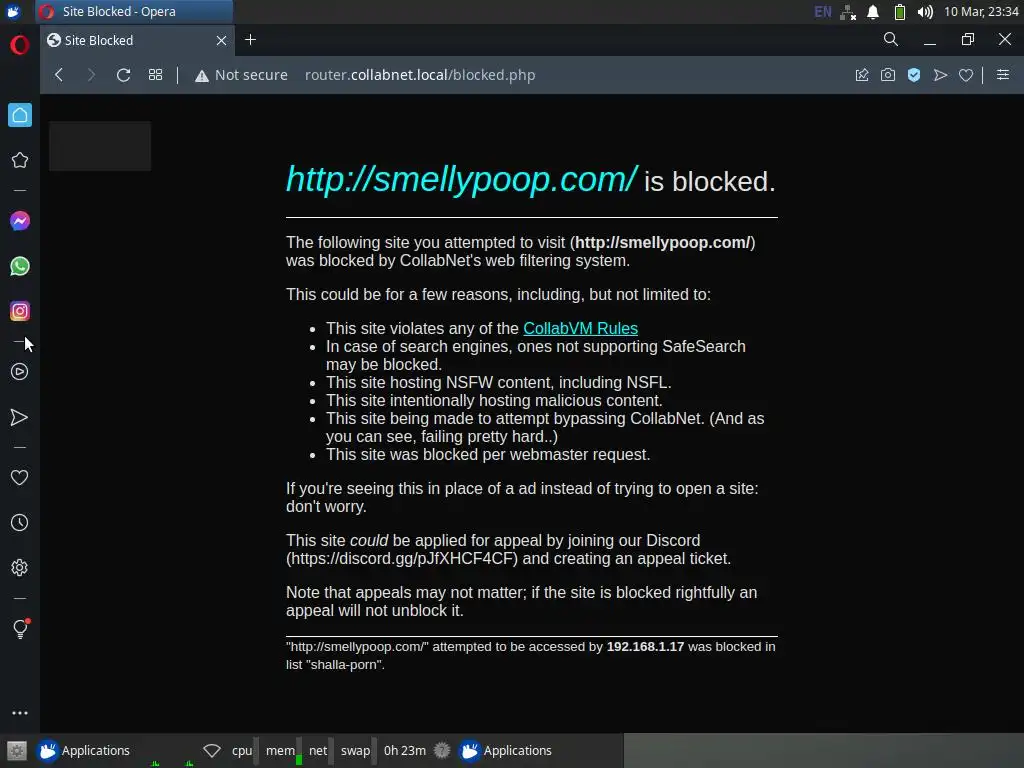Image resolution: width=1024 pixels, height=768 pixels.
Task: Go to Opera home/start page icon
Action: [x=20, y=115]
